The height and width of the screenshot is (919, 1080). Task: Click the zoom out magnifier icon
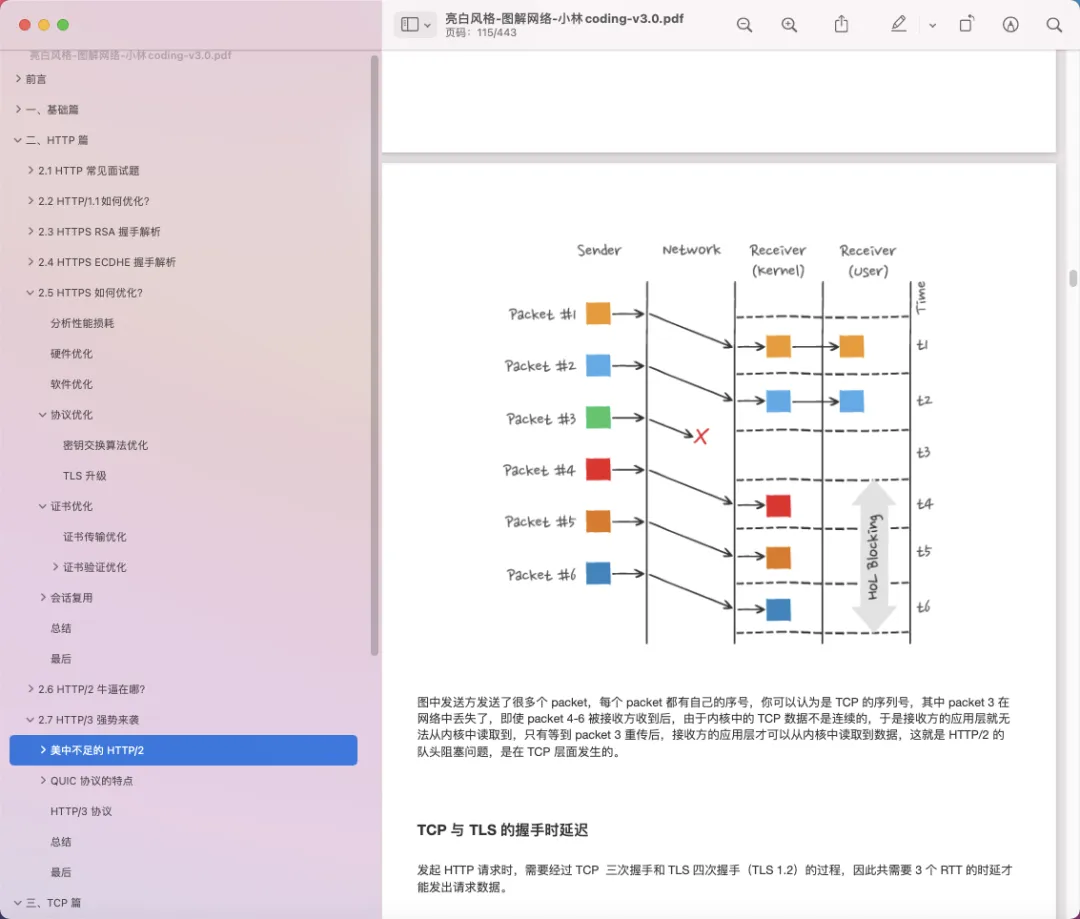744,25
